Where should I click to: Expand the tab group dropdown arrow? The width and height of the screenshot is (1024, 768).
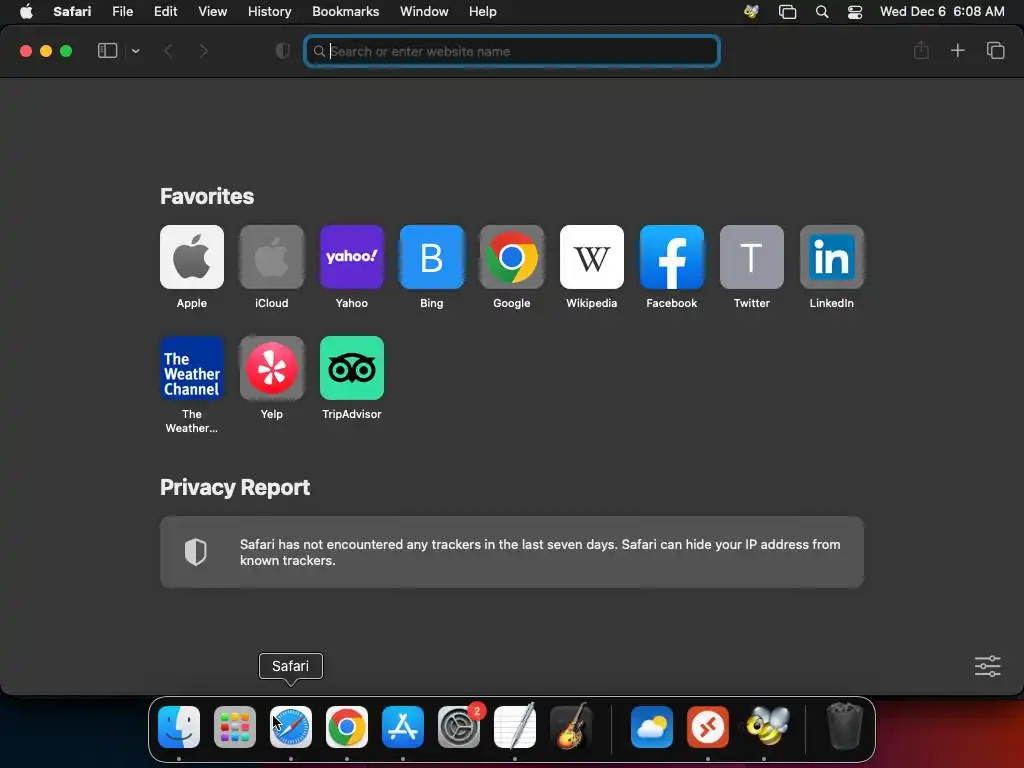[135, 51]
